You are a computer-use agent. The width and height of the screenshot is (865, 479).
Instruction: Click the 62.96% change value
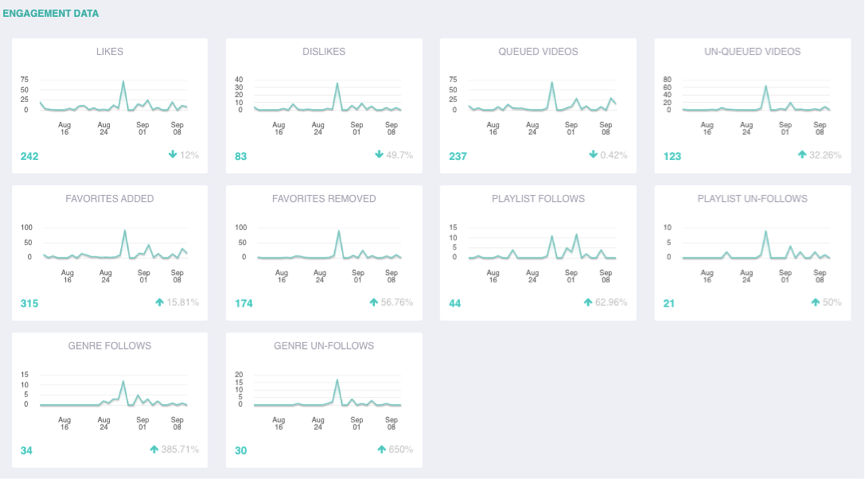pos(611,302)
